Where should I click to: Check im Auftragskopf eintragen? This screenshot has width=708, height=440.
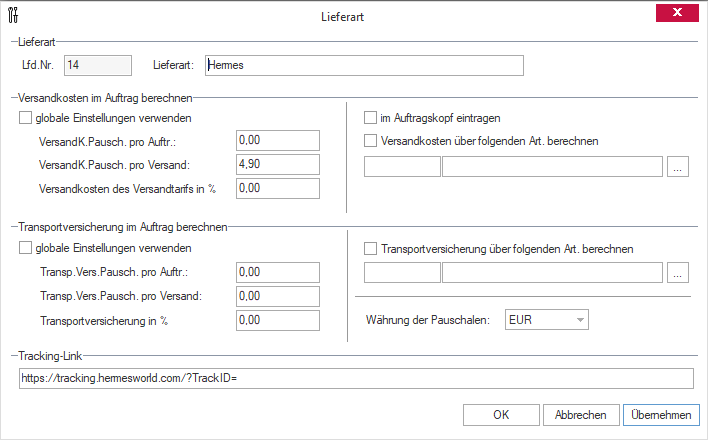[x=370, y=118]
